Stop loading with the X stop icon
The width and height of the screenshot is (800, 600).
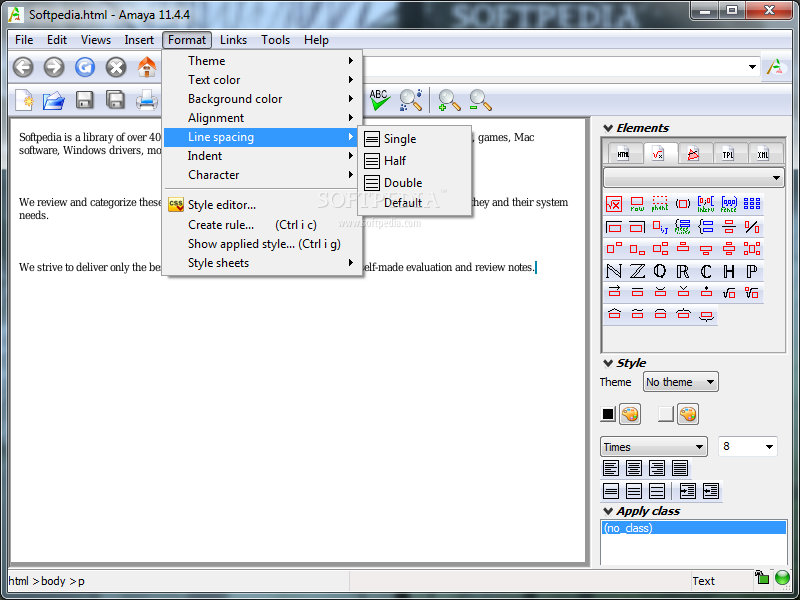coord(116,67)
